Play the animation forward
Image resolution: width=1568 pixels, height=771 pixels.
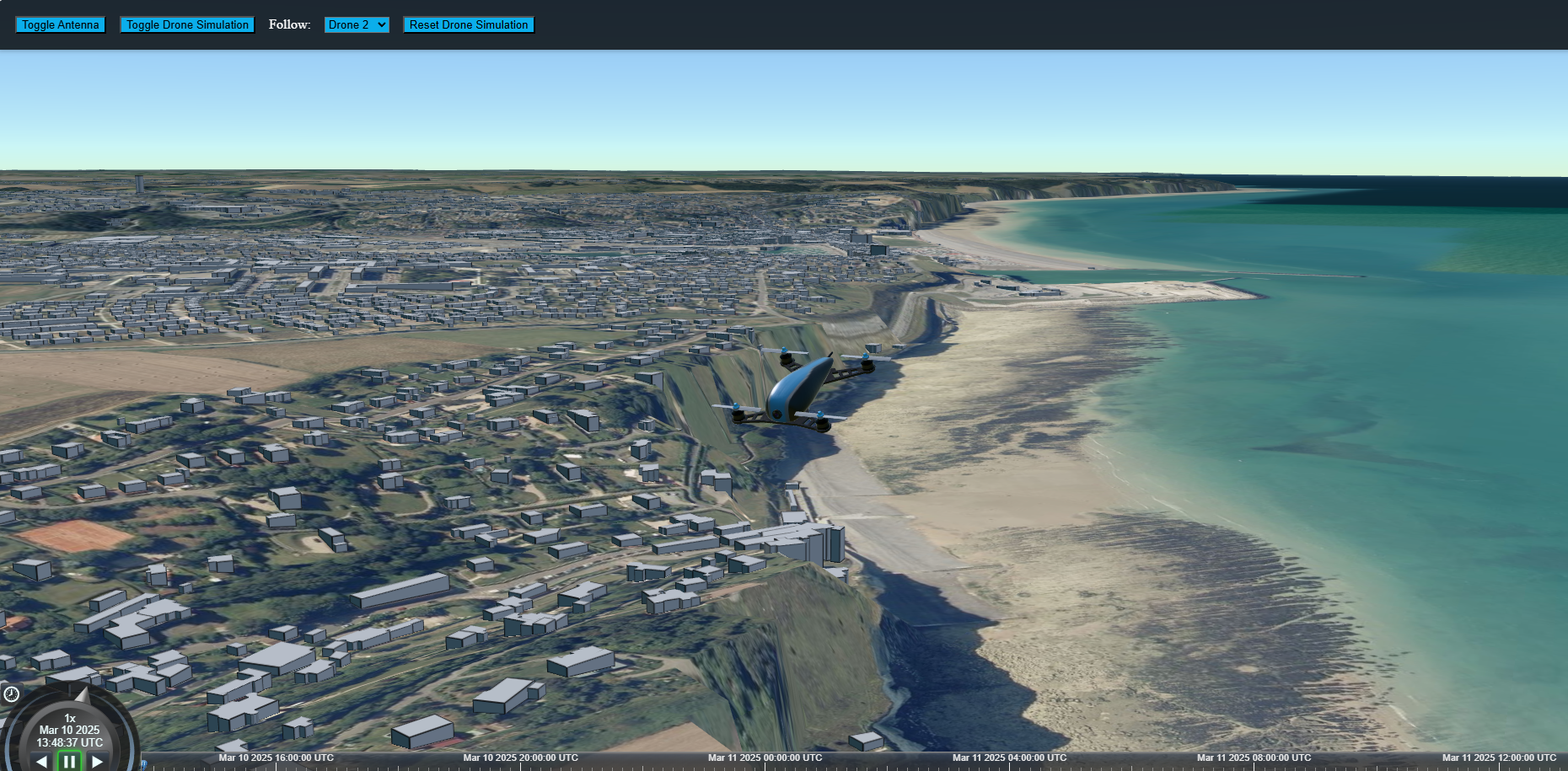tap(98, 762)
